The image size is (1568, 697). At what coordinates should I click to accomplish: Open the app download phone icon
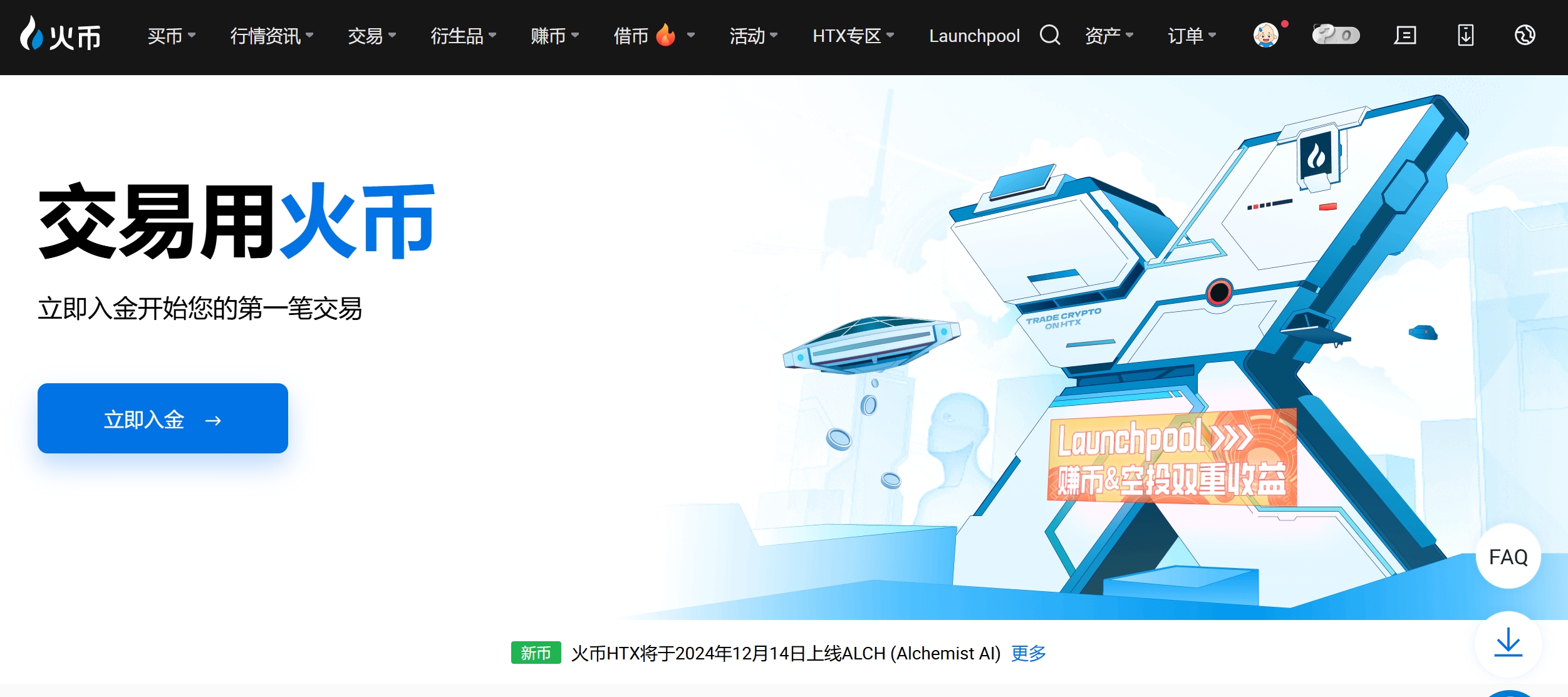pyautogui.click(x=1465, y=35)
